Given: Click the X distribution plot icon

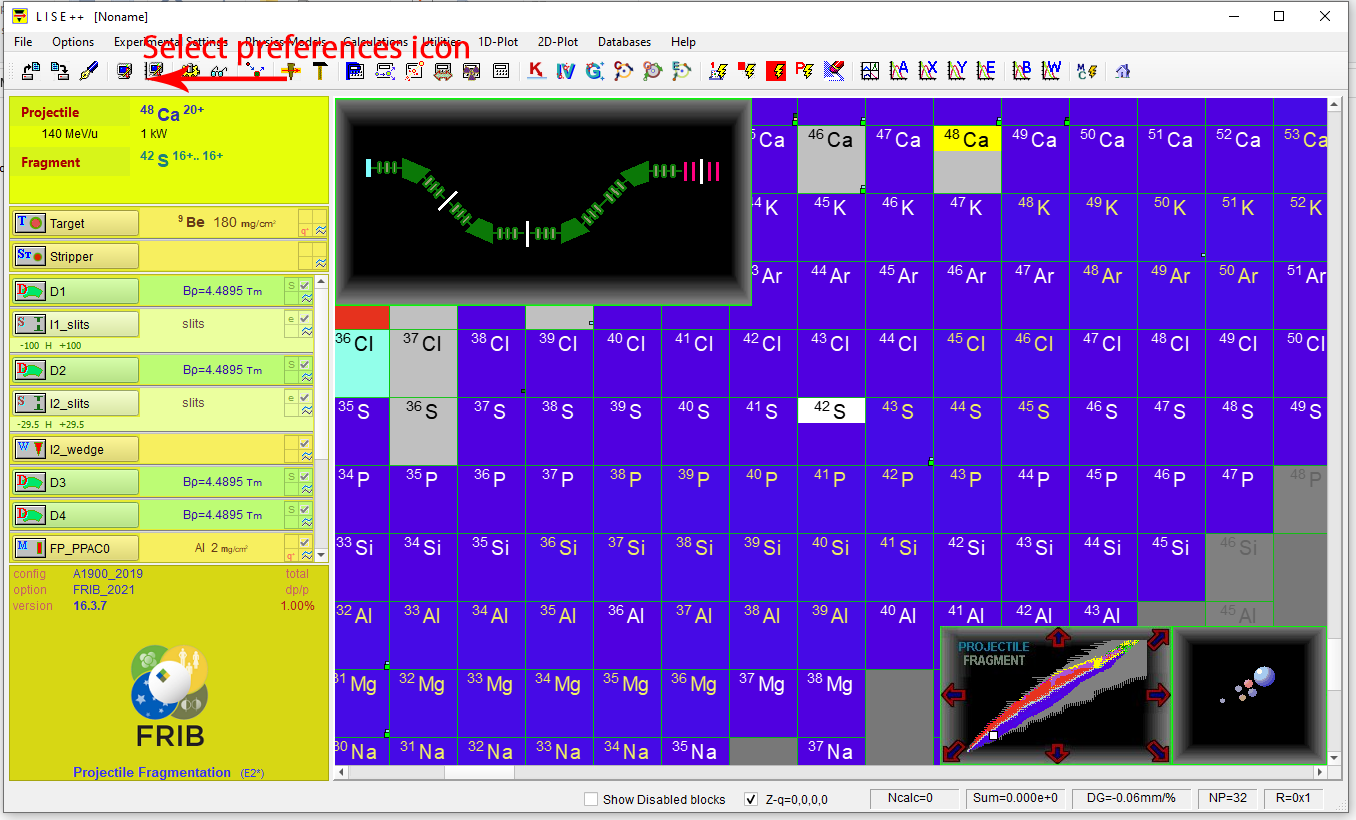Looking at the screenshot, I should (928, 71).
